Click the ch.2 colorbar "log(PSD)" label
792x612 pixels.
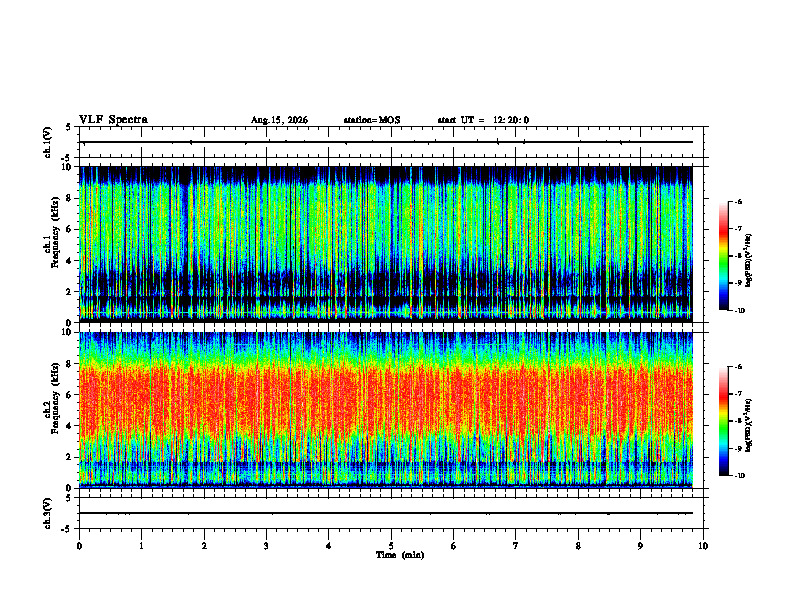(749, 425)
